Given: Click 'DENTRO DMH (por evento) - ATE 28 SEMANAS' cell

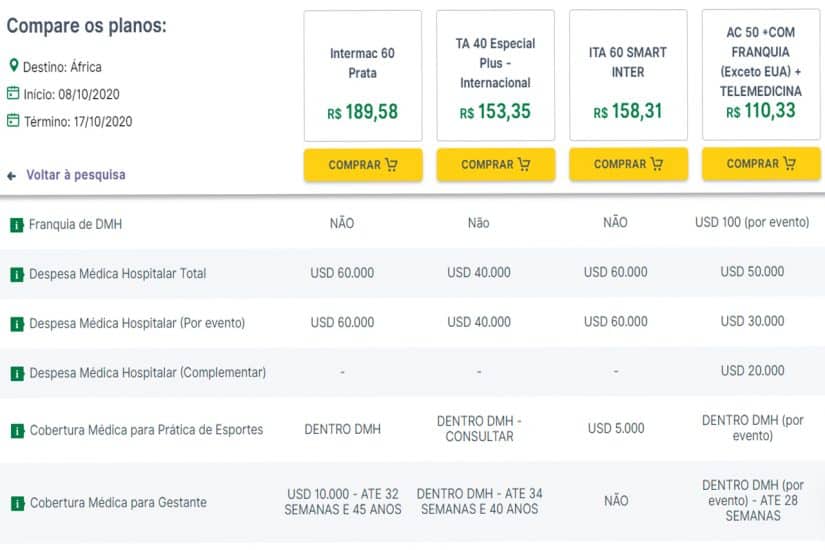Looking at the screenshot, I should [x=753, y=501].
